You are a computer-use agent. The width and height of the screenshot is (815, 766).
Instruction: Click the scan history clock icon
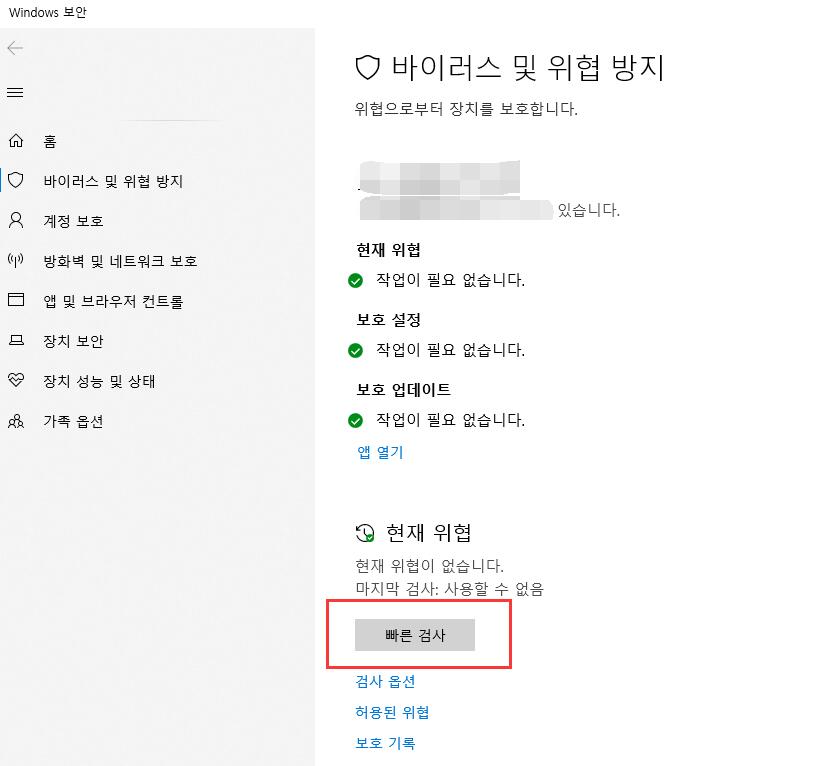pos(365,533)
